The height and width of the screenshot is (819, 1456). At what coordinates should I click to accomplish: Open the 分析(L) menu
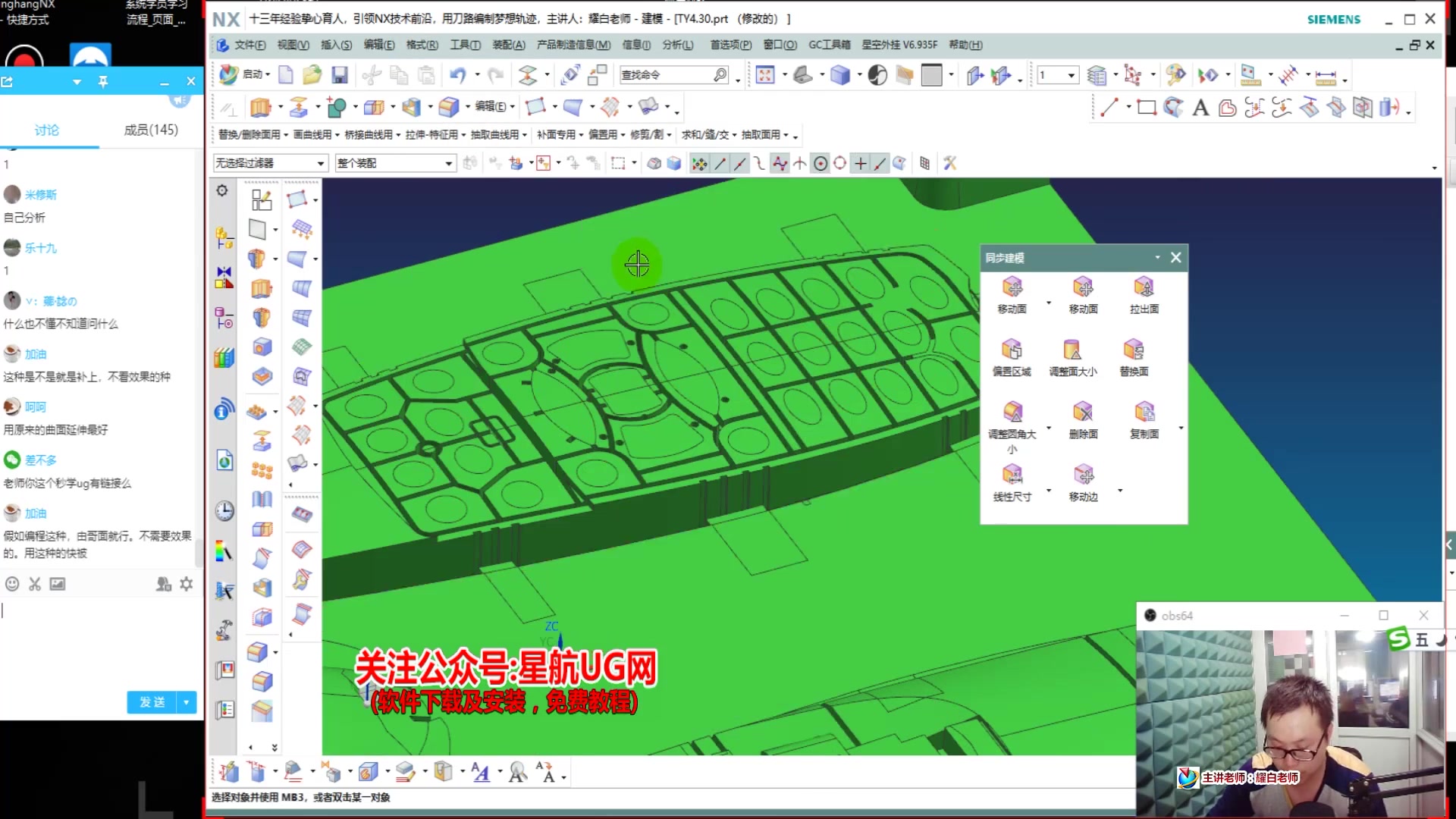(677, 45)
